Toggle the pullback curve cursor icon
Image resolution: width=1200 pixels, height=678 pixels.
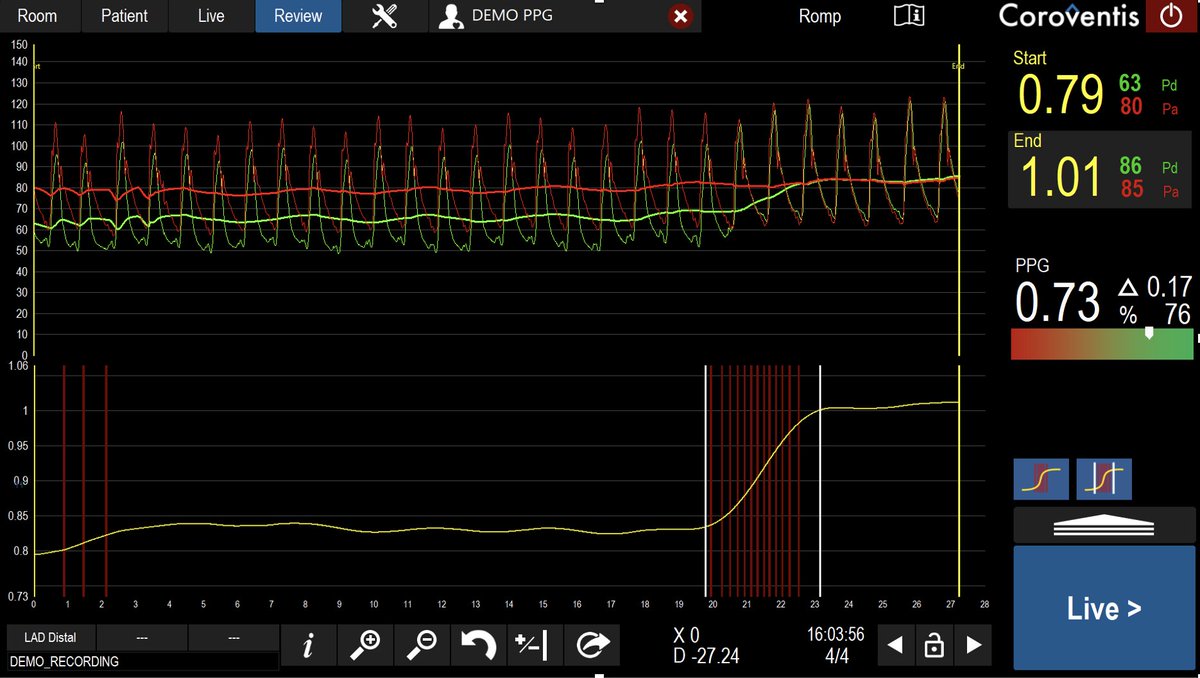pyautogui.click(x=1104, y=479)
